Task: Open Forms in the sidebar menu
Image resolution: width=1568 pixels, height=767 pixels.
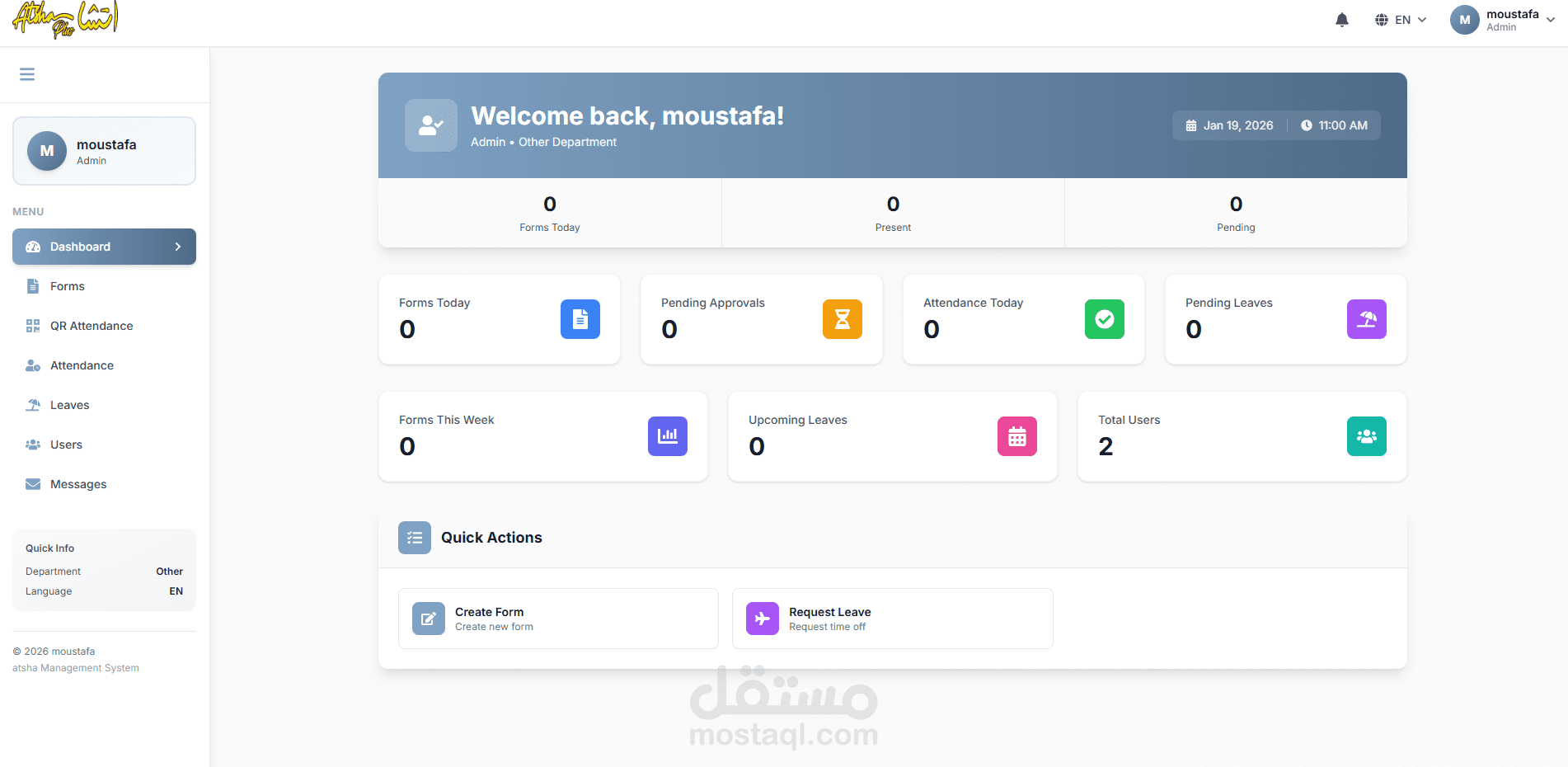Action: [x=104, y=286]
